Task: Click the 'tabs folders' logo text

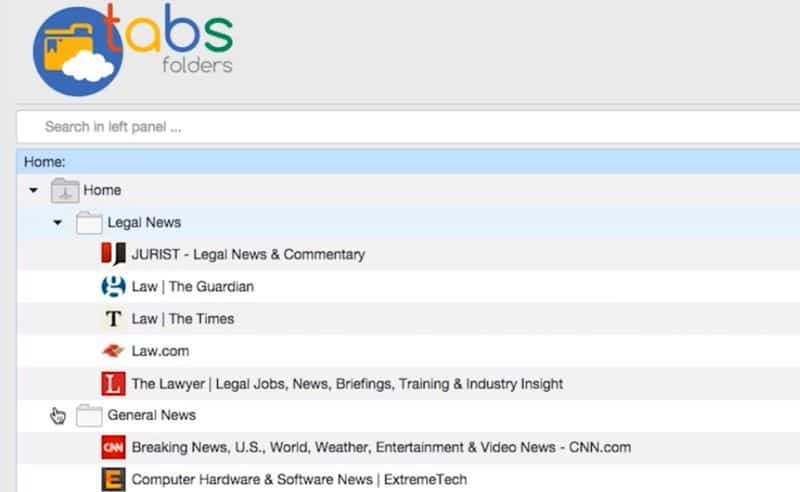Action: (168, 39)
